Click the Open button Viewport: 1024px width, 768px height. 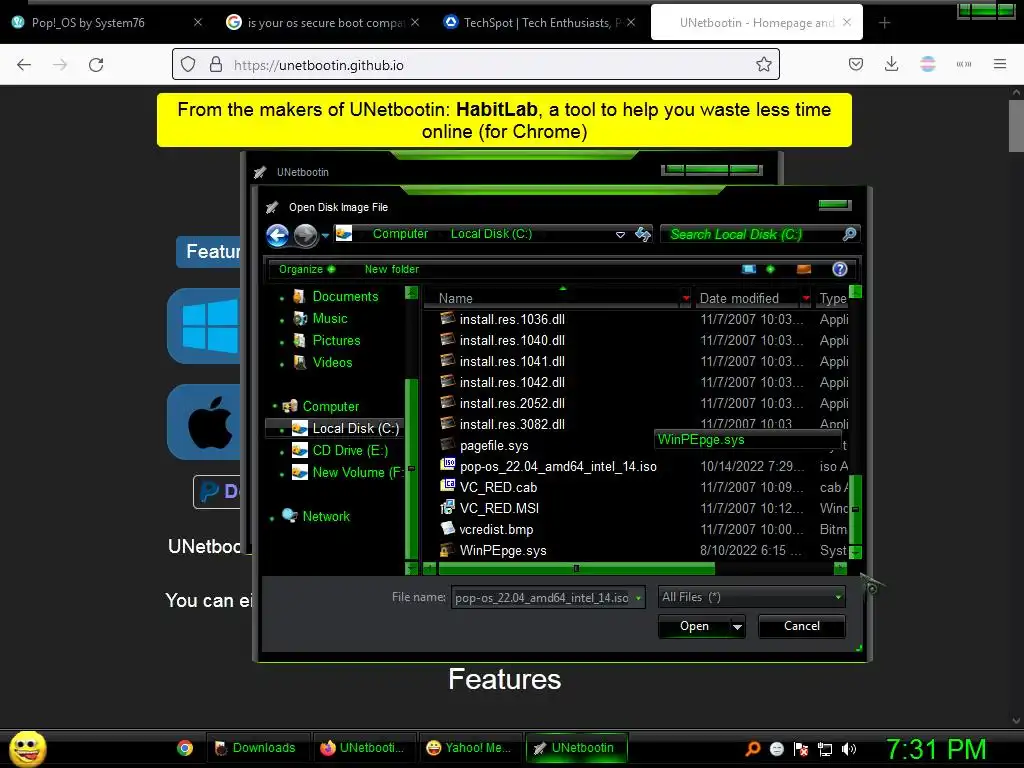coord(694,626)
